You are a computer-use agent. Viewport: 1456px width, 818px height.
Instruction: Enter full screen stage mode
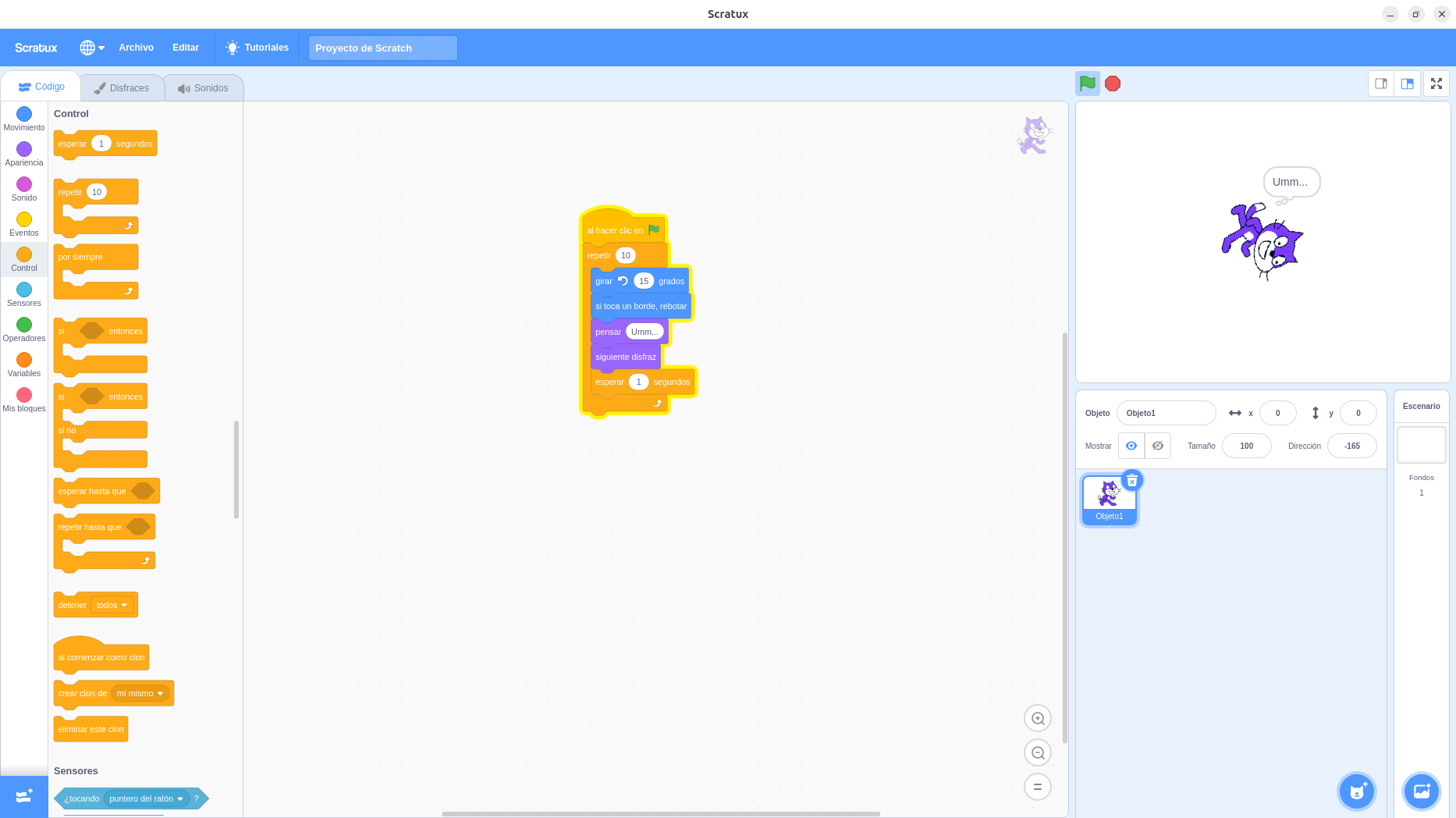[x=1436, y=84]
